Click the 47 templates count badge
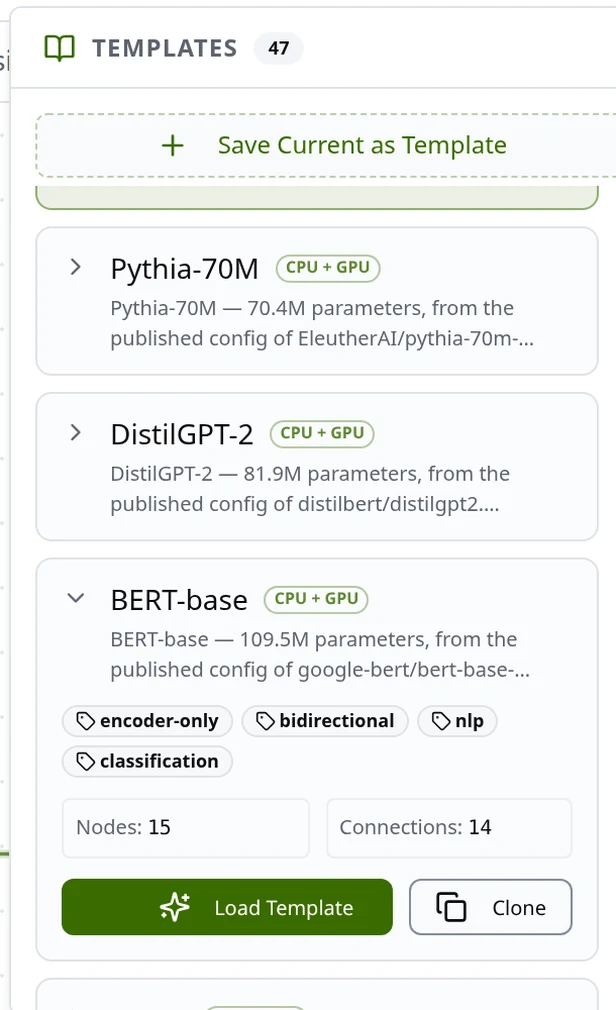The height and width of the screenshot is (1010, 616). point(278,48)
